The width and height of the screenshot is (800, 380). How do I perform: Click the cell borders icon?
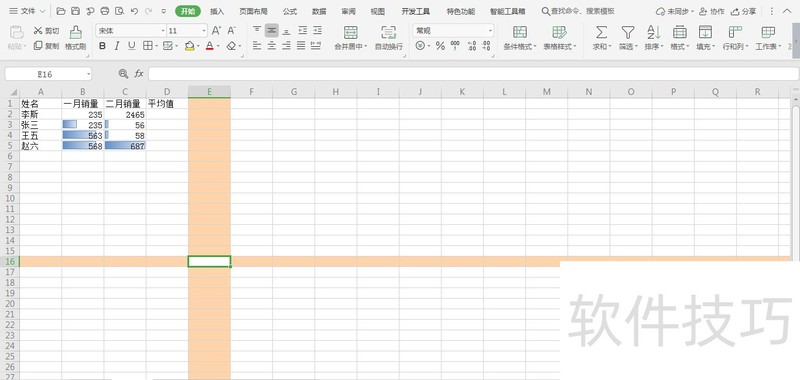pos(147,46)
